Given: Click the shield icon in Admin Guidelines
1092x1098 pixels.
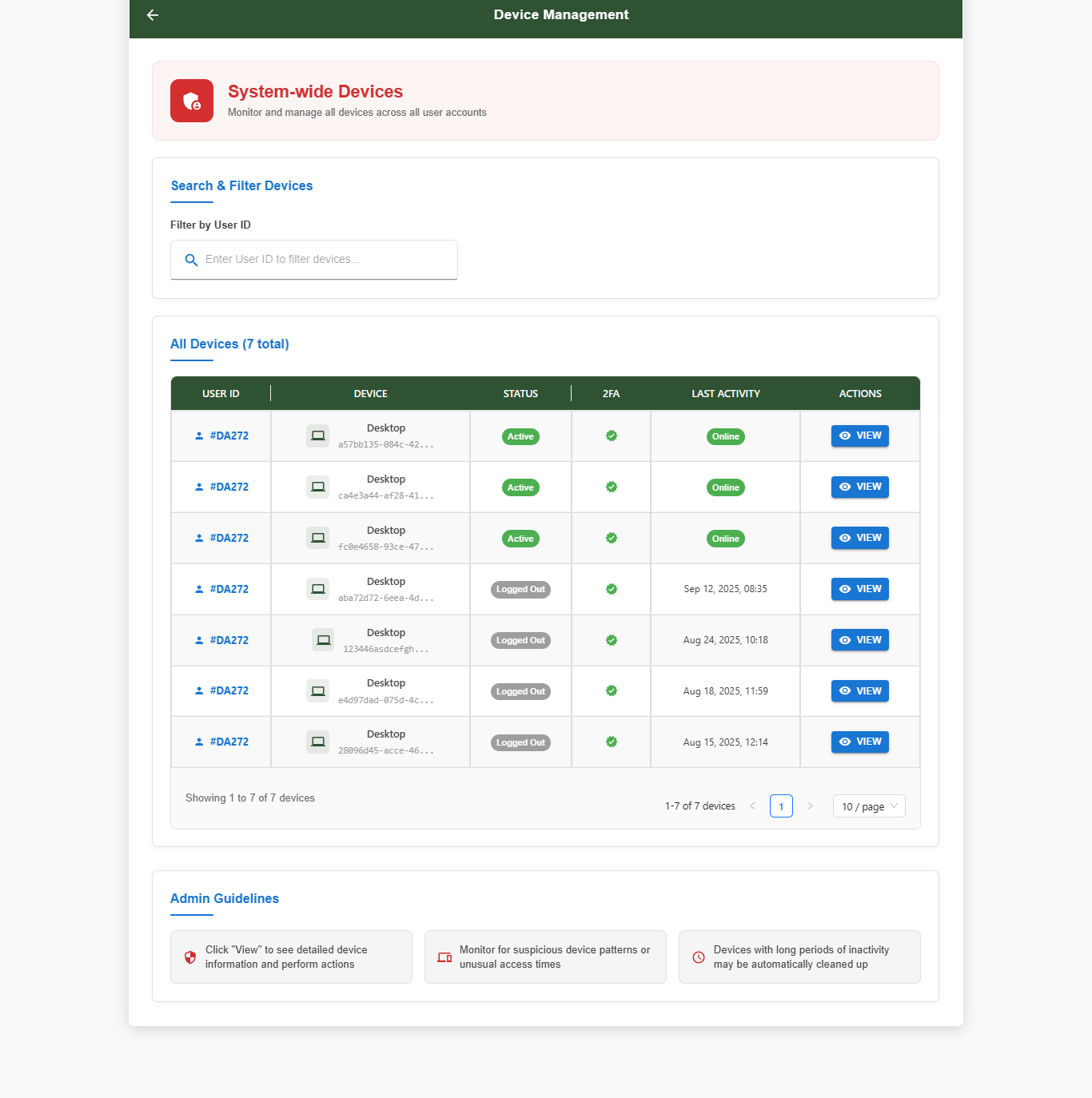Looking at the screenshot, I should click(x=190, y=957).
